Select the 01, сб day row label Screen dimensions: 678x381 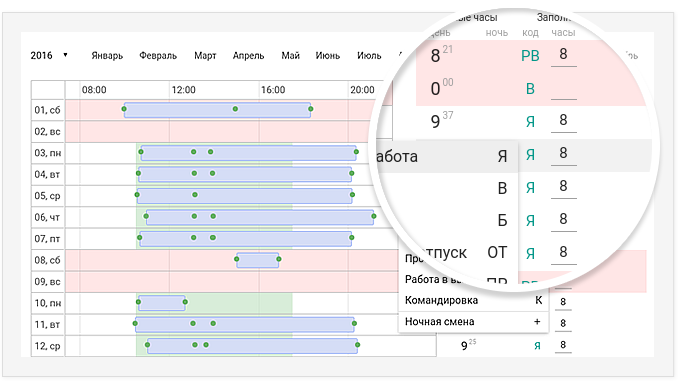click(48, 110)
